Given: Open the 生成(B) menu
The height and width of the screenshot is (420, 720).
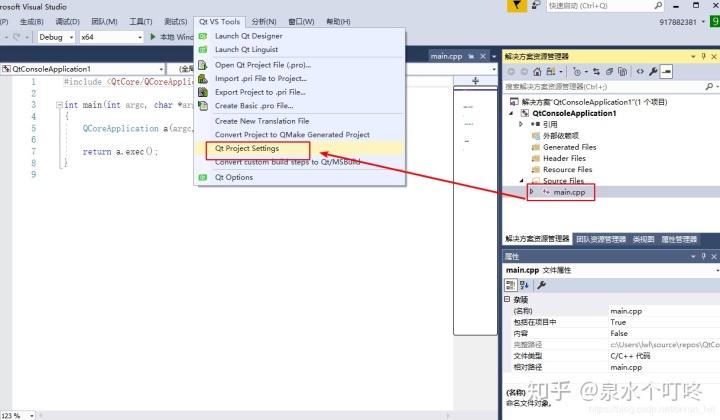Looking at the screenshot, I should click(x=31, y=22).
